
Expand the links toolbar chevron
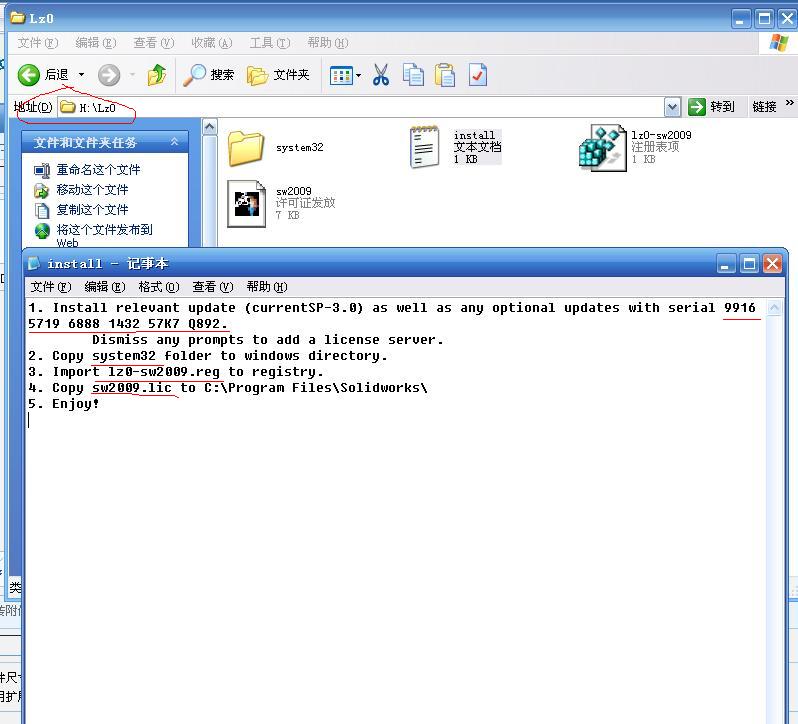[789, 103]
